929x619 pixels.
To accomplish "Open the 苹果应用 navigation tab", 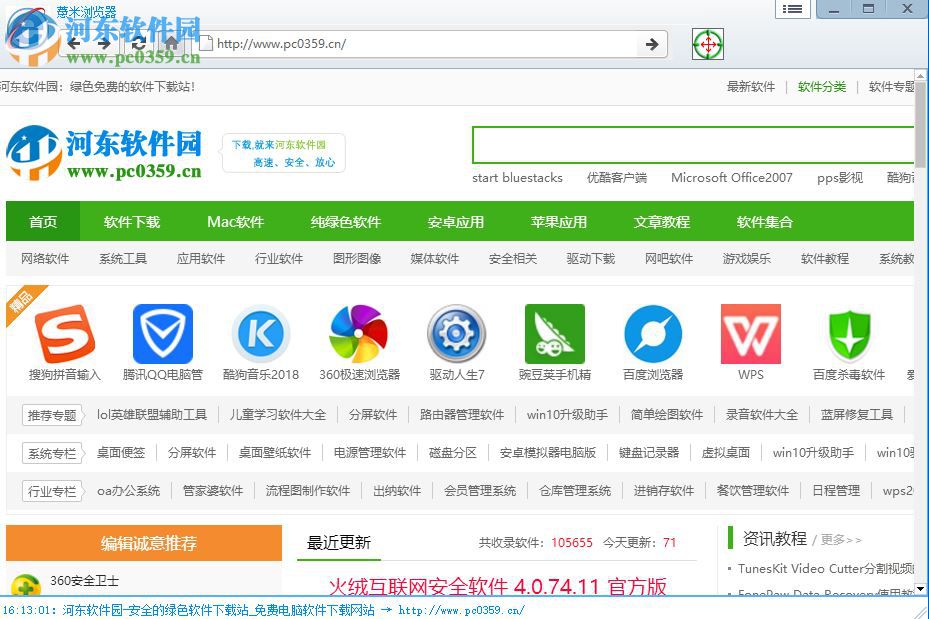I will point(559,222).
